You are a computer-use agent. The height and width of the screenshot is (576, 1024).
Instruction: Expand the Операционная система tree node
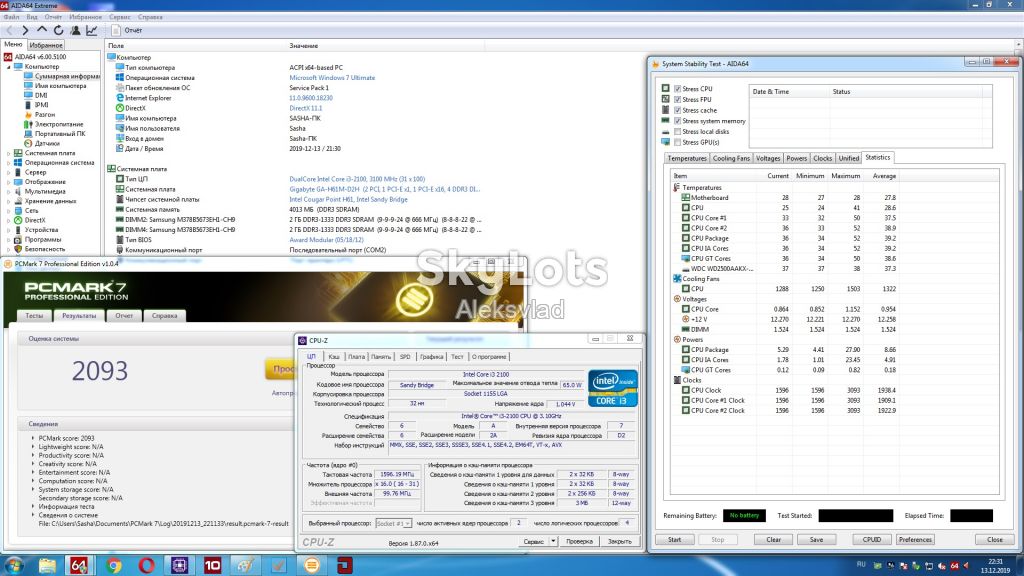8,163
